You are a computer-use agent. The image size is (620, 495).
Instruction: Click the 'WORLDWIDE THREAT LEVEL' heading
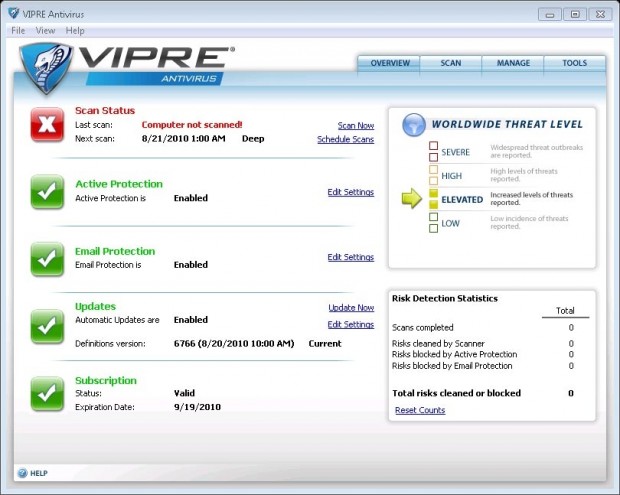tap(507, 125)
